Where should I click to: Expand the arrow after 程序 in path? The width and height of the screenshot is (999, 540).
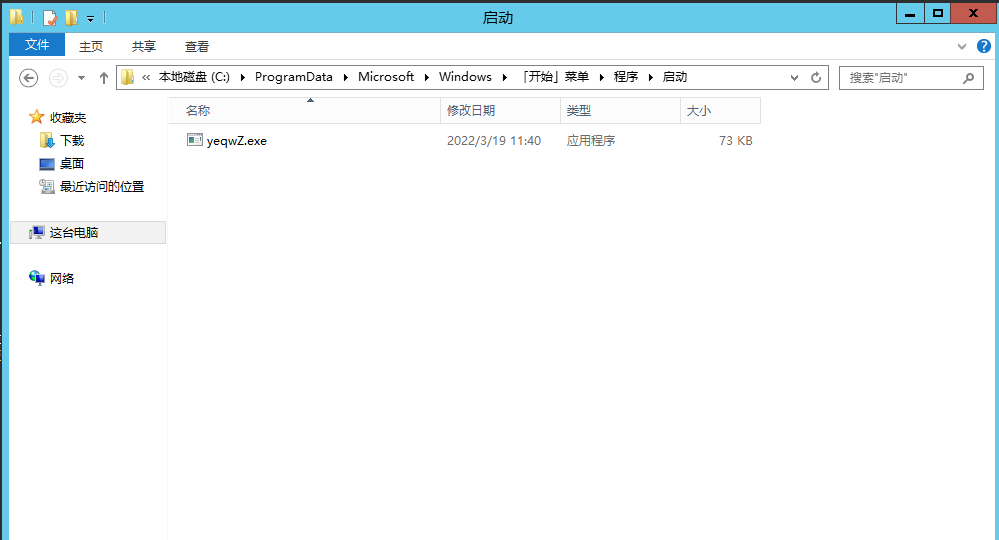650,78
